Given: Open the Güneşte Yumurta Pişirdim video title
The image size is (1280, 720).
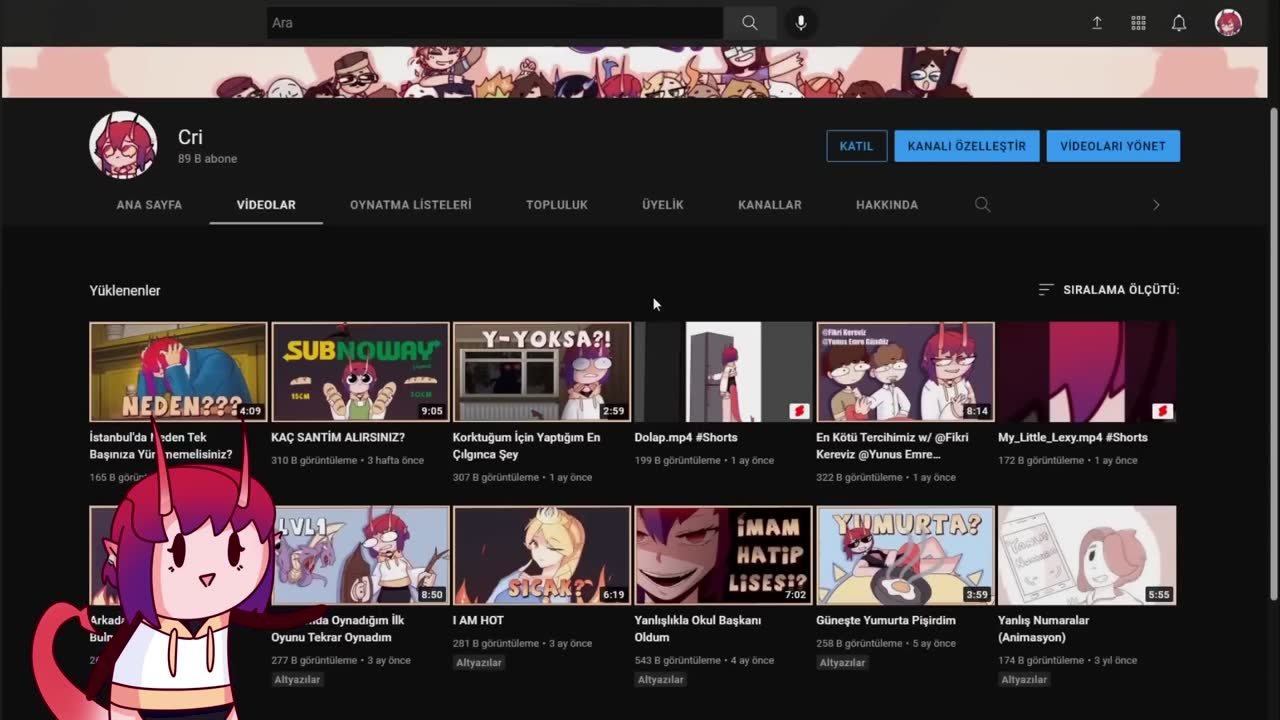Looking at the screenshot, I should pos(885,620).
